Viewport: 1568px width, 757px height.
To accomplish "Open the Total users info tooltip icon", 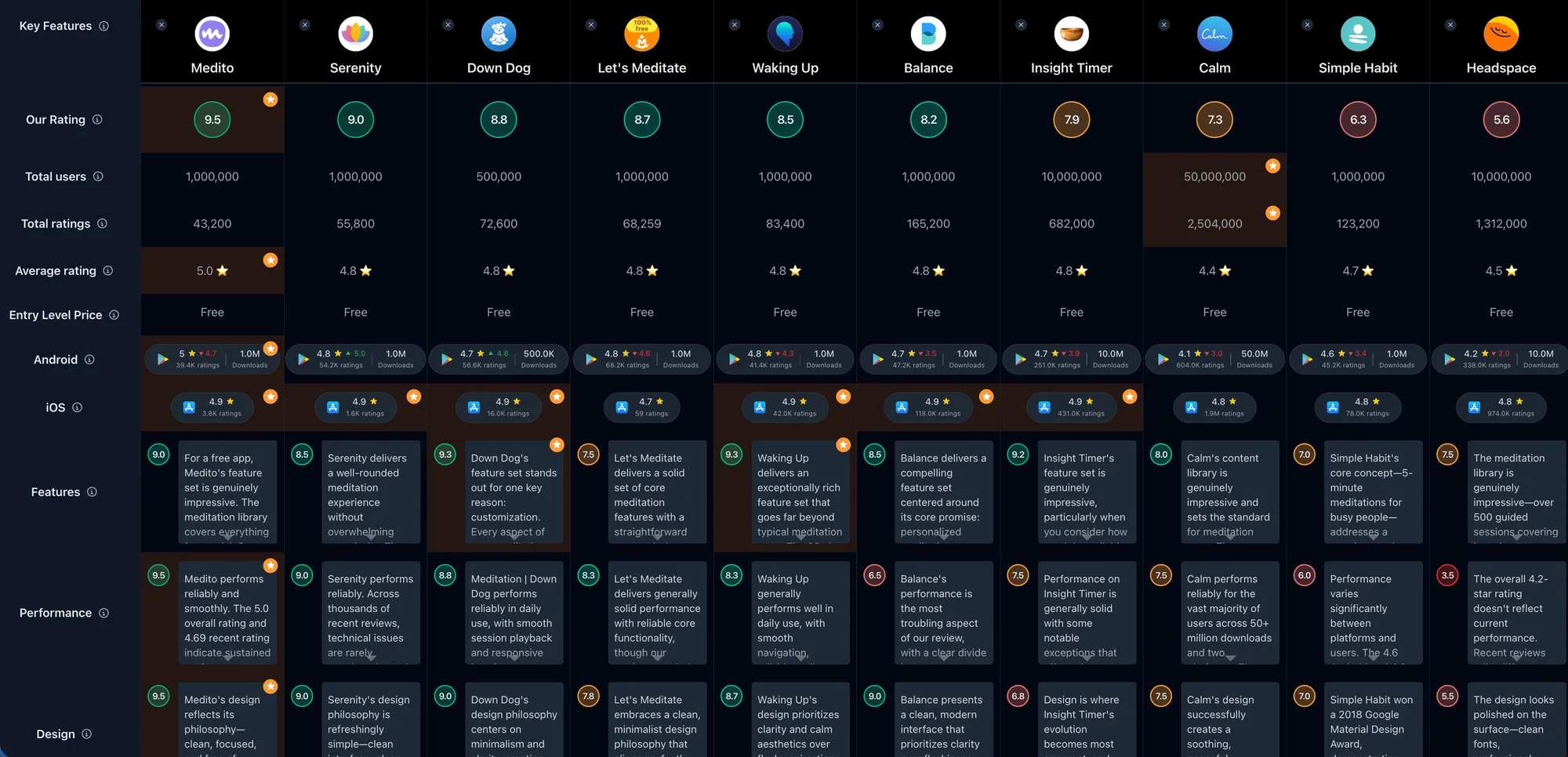I will (x=98, y=176).
